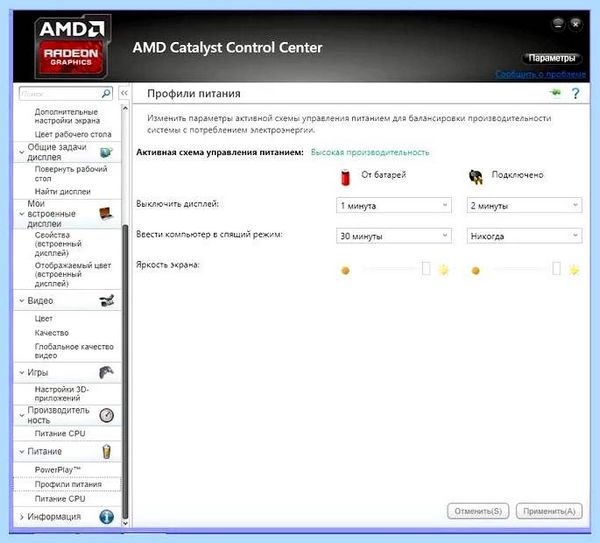Open Выключить дисплей dropdown set to 1 минута
The height and width of the screenshot is (543, 600).
pos(394,205)
